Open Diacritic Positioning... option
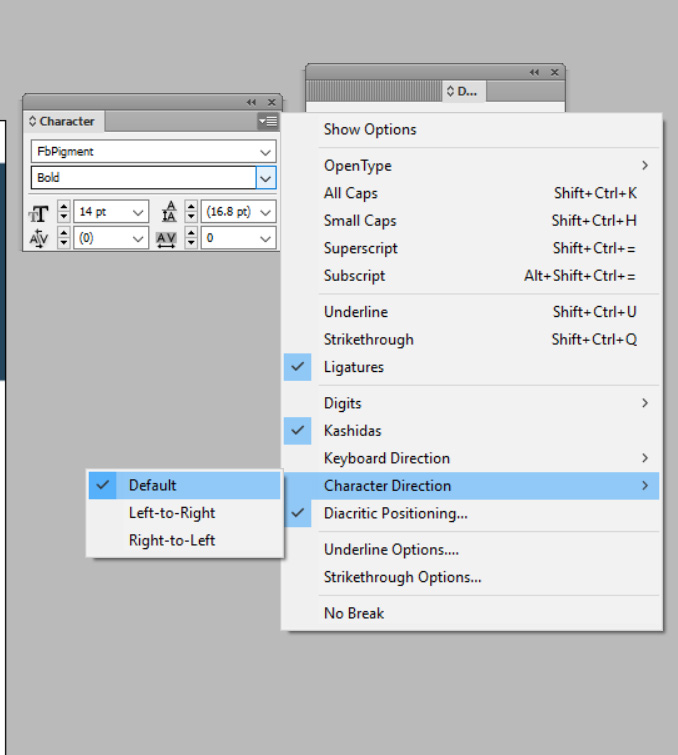This screenshot has height=755, width=678. [471, 513]
